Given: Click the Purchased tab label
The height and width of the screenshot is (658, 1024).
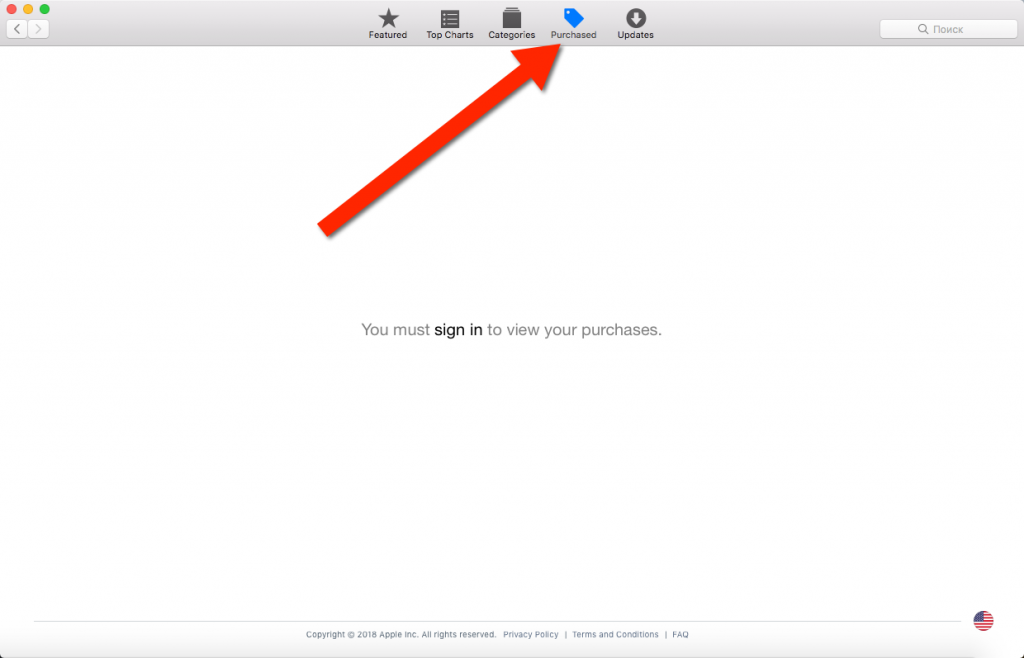Looking at the screenshot, I should point(573,35).
